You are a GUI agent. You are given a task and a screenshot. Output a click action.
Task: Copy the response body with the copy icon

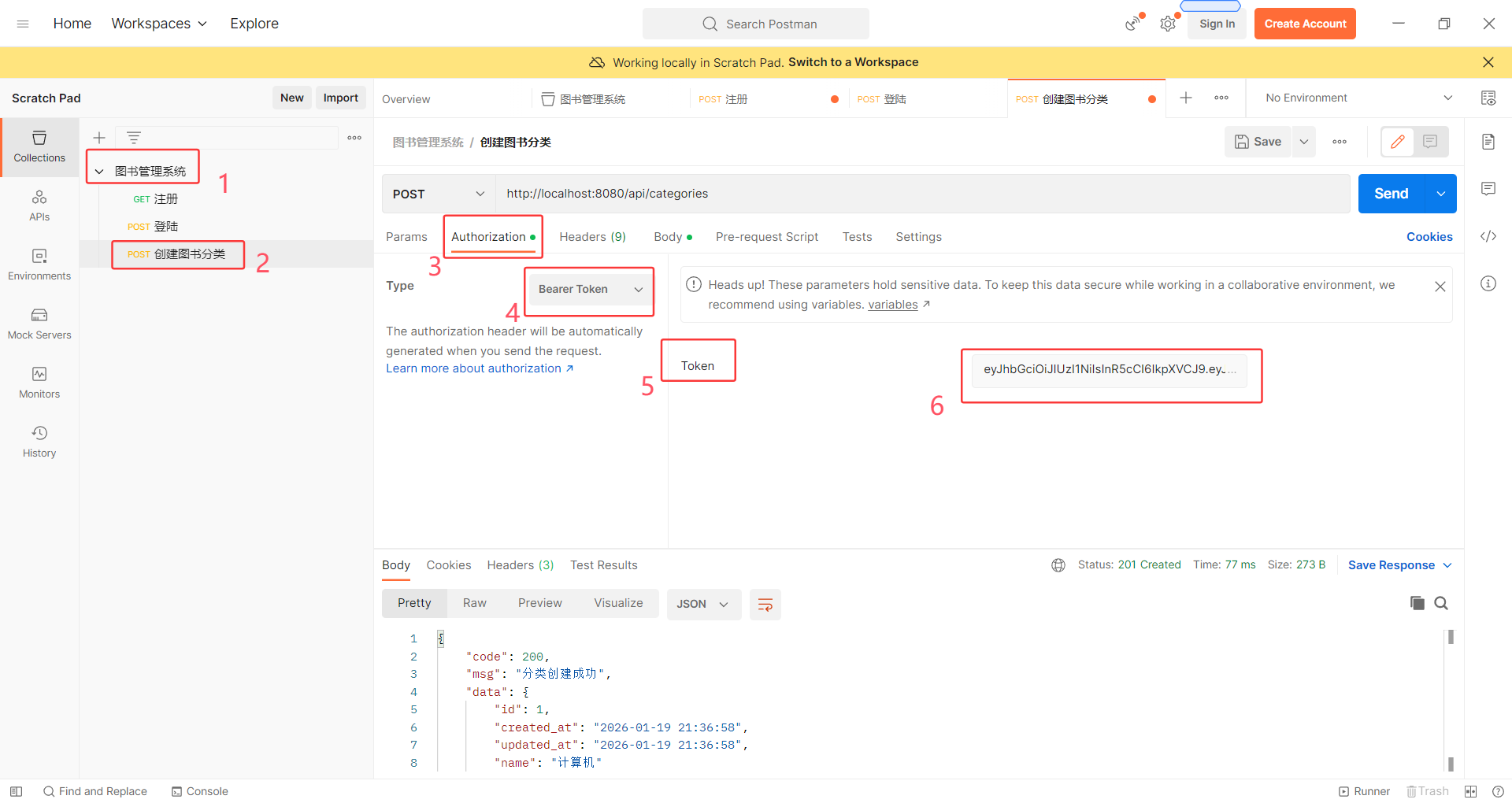pos(1417,603)
